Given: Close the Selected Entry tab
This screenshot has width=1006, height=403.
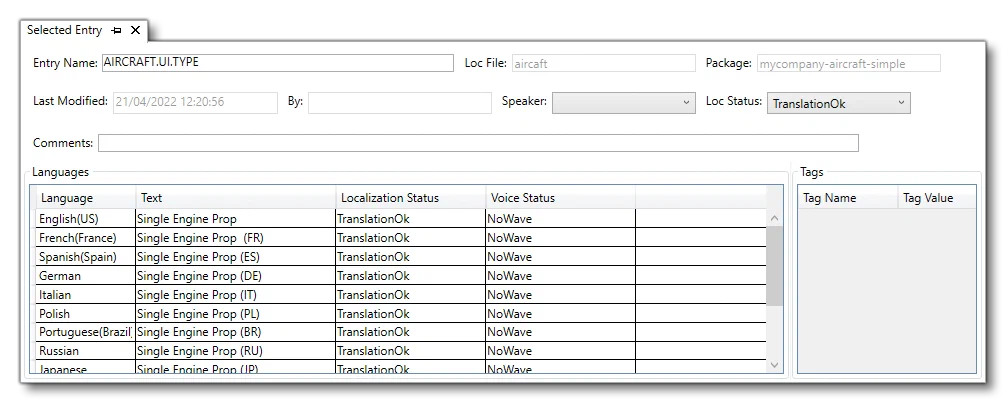Looking at the screenshot, I should tap(135, 30).
